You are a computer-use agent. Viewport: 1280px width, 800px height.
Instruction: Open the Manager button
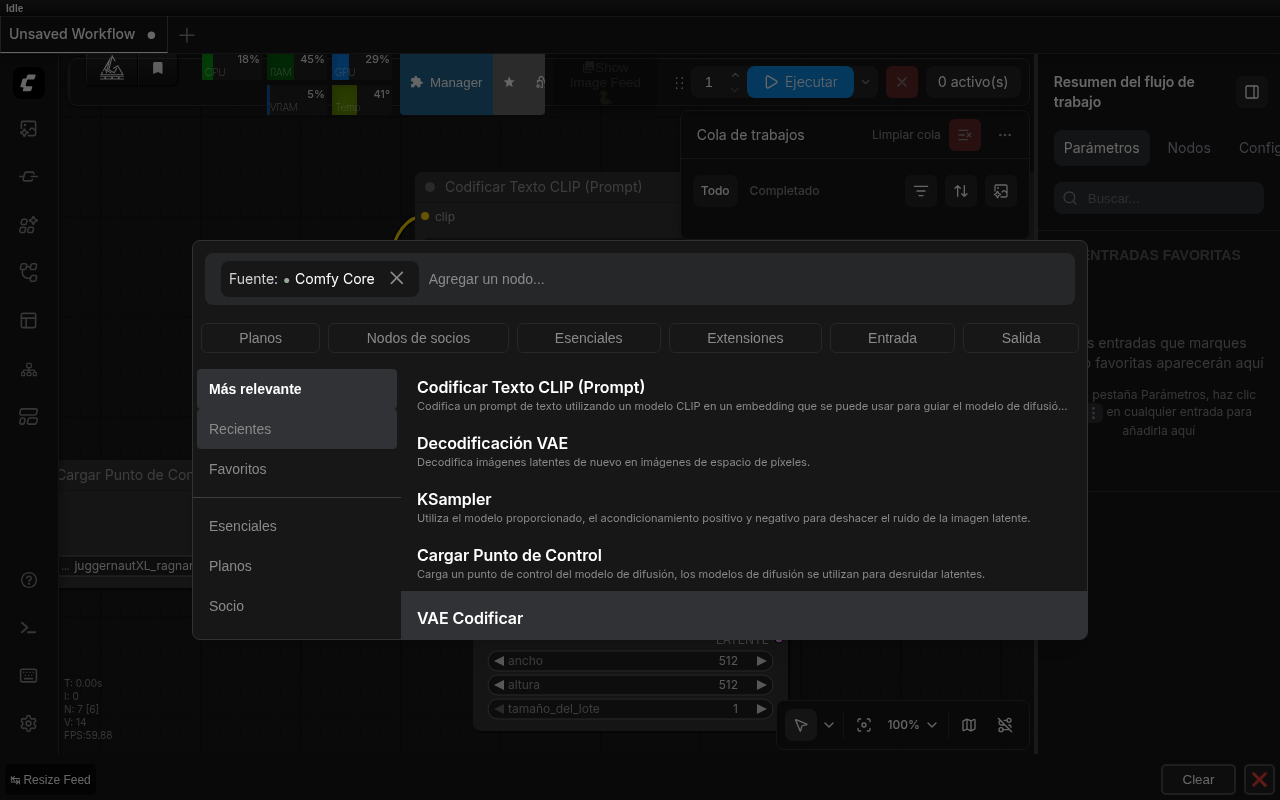(x=447, y=82)
